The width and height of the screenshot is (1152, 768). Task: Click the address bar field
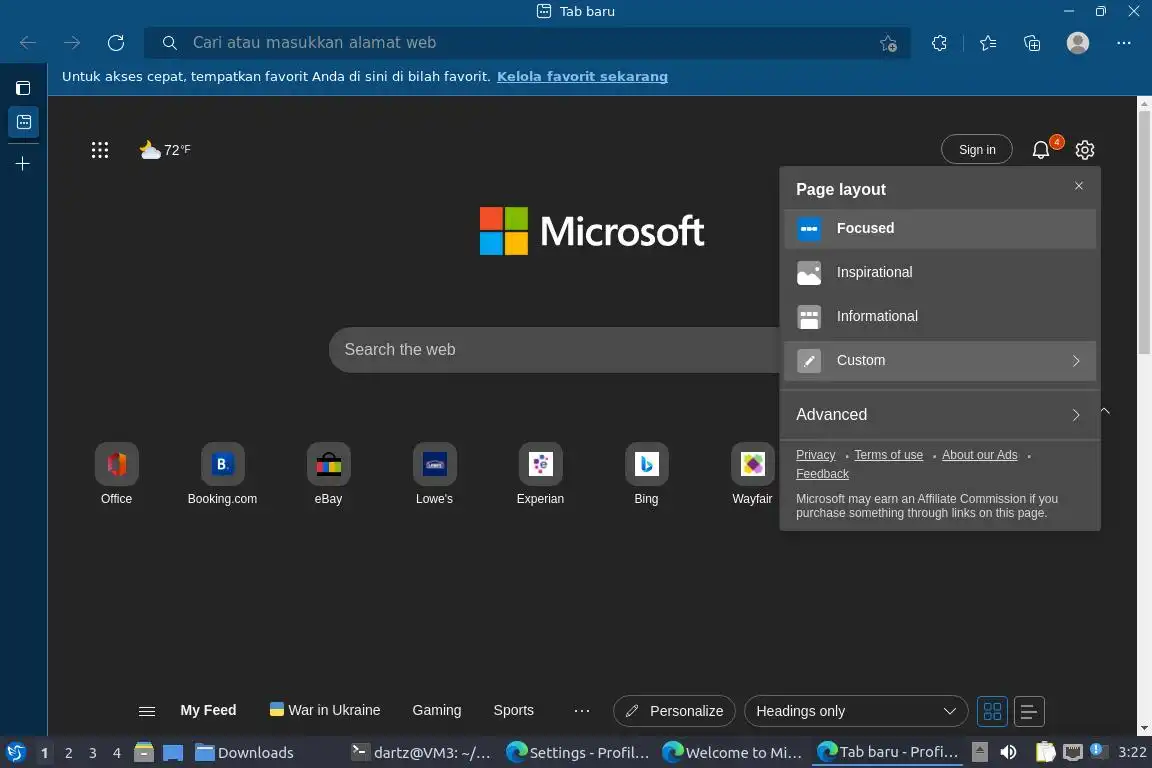(x=528, y=43)
